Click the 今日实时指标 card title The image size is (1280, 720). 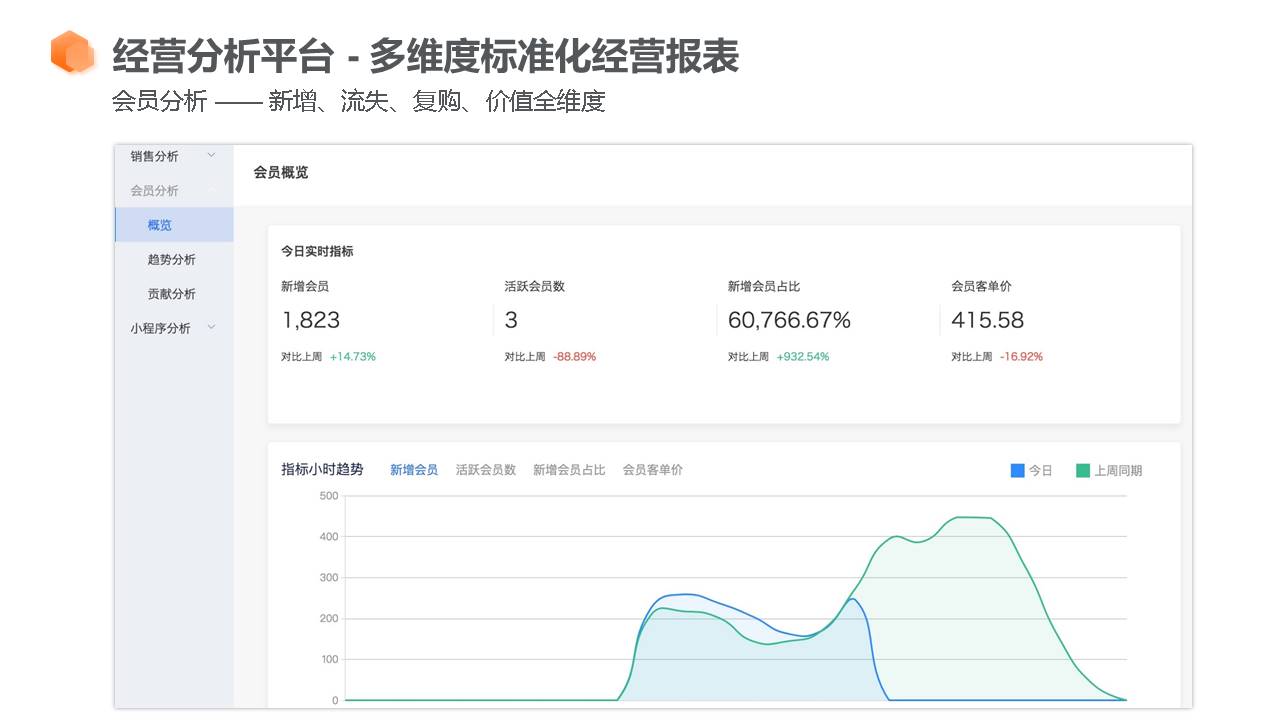(317, 252)
